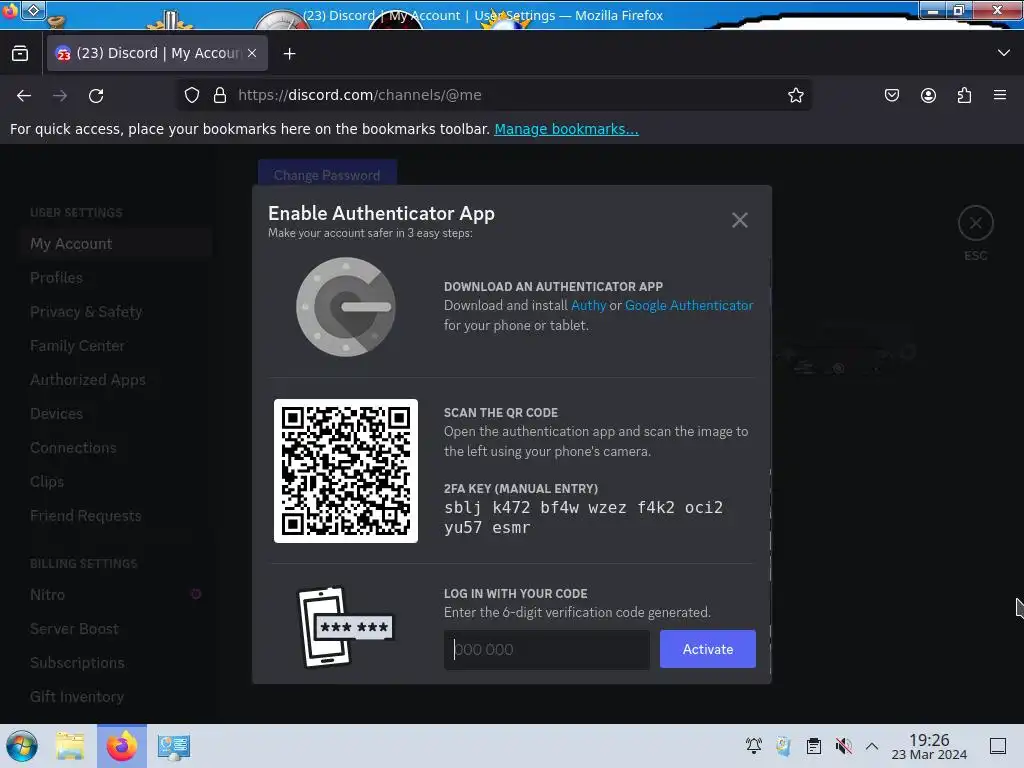
Task: Click the Change Password button
Action: click(x=327, y=175)
